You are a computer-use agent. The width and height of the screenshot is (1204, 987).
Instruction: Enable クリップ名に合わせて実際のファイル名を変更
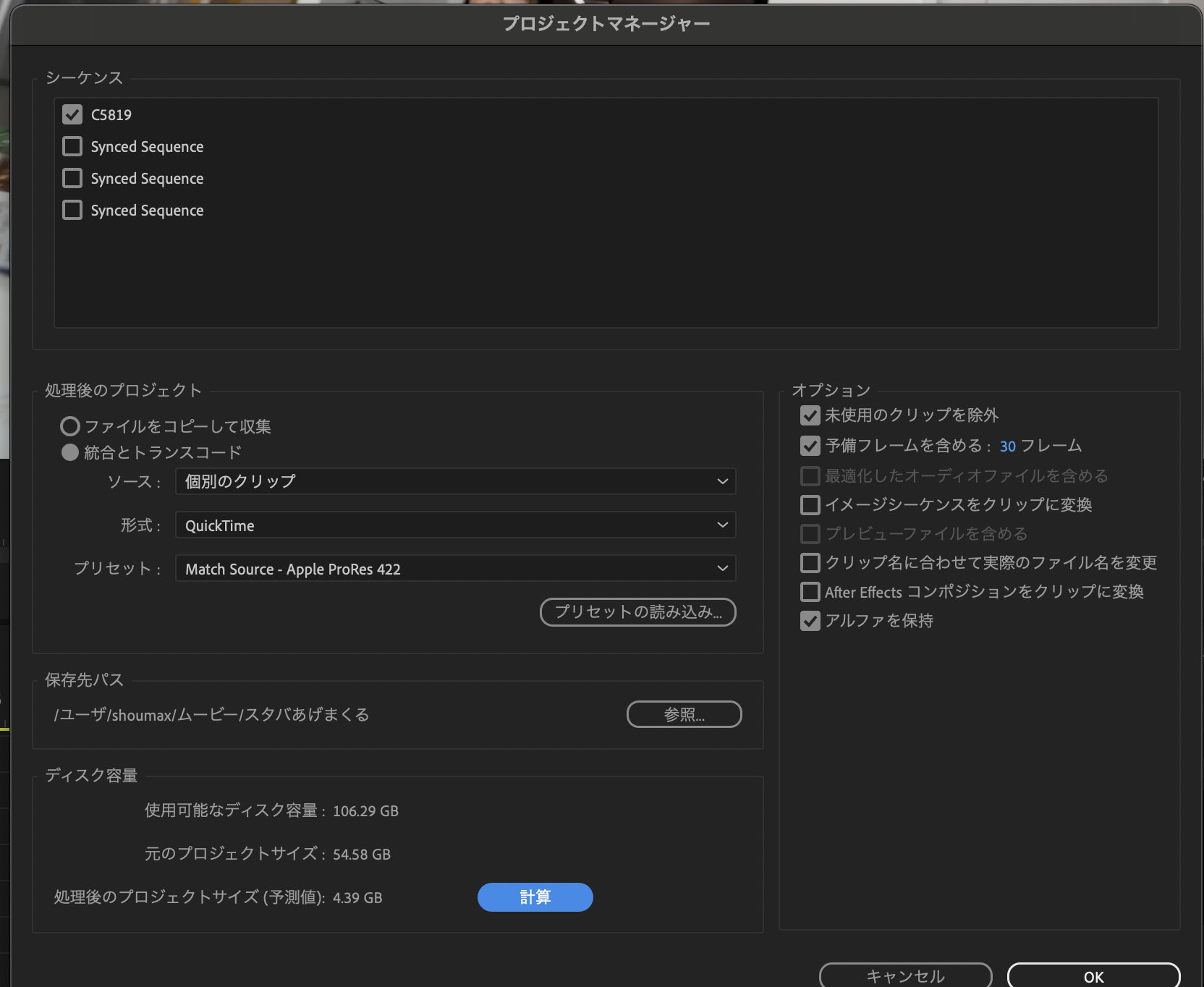(x=810, y=562)
